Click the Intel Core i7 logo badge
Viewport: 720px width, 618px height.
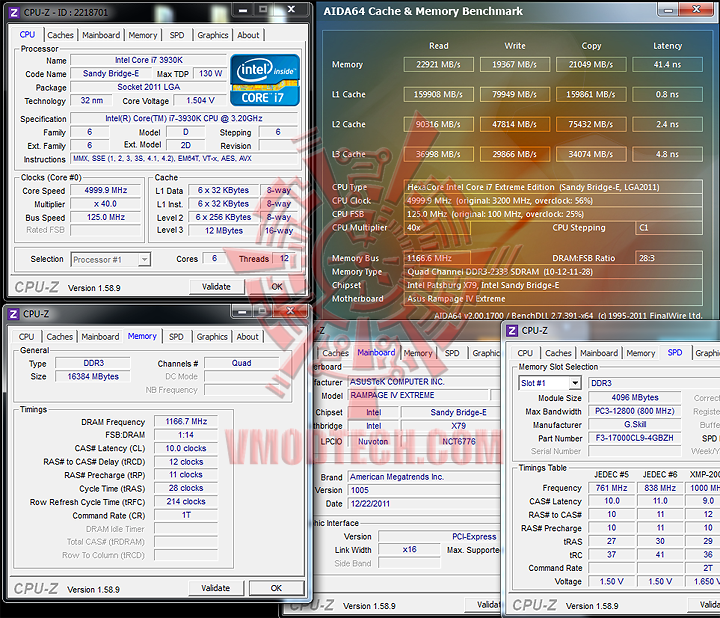(265, 80)
